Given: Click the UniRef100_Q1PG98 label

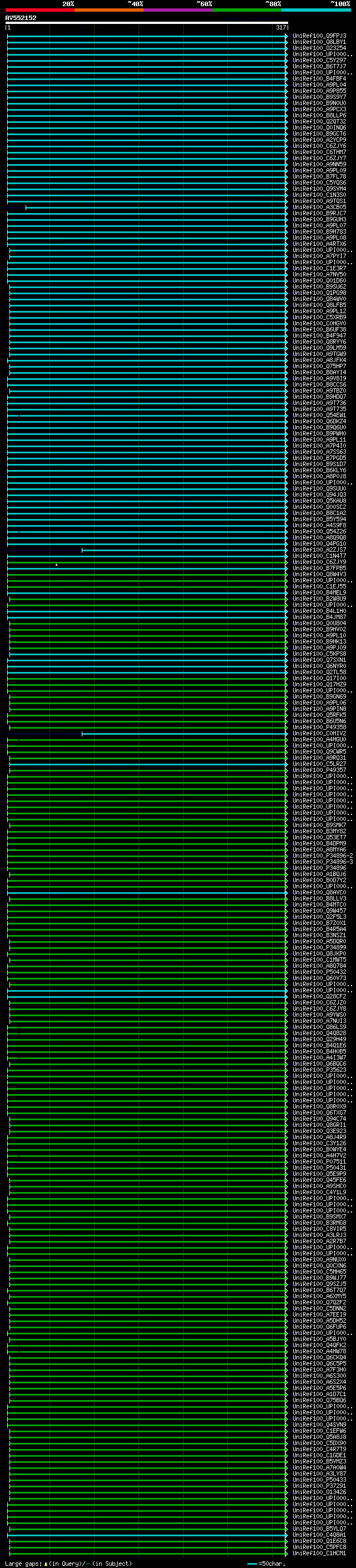Looking at the screenshot, I should [x=319, y=293].
